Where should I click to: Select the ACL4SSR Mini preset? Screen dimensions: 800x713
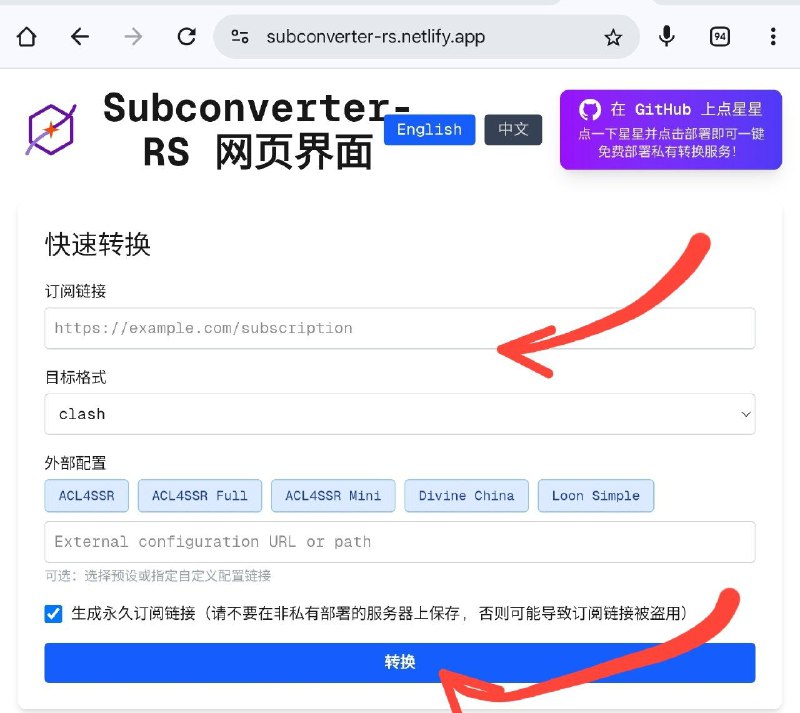tap(333, 496)
